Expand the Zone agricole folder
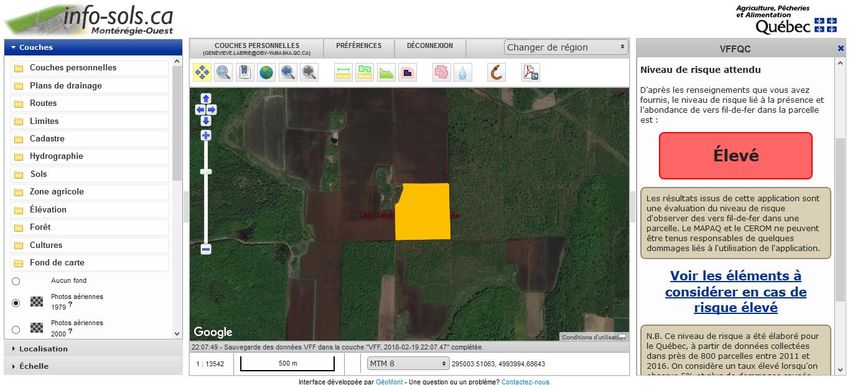850x385 pixels. click(x=89, y=192)
